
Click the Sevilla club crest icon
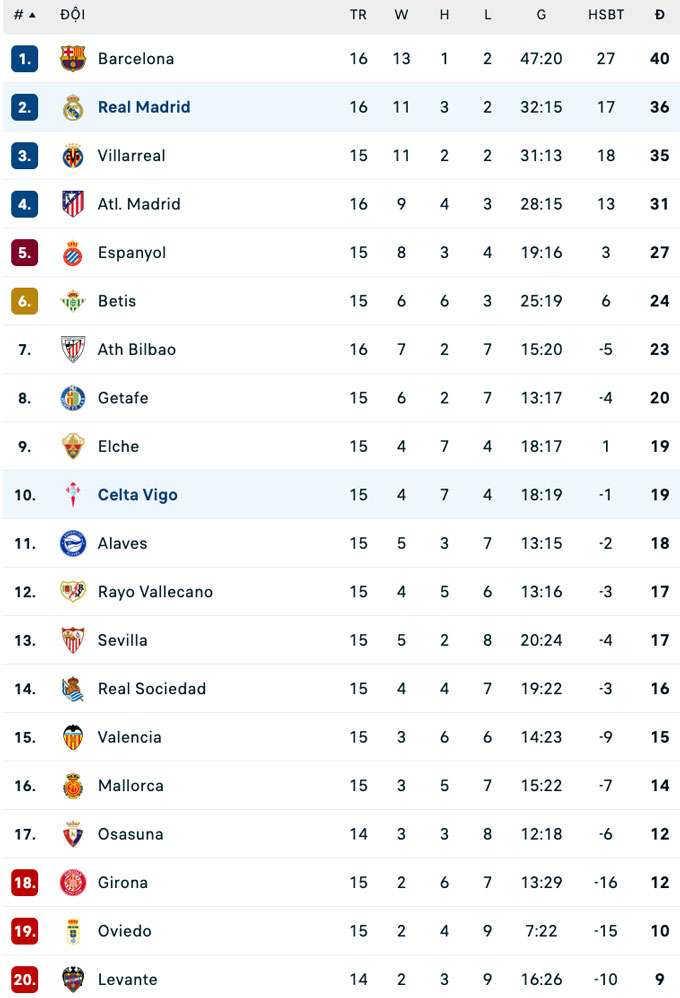point(73,640)
